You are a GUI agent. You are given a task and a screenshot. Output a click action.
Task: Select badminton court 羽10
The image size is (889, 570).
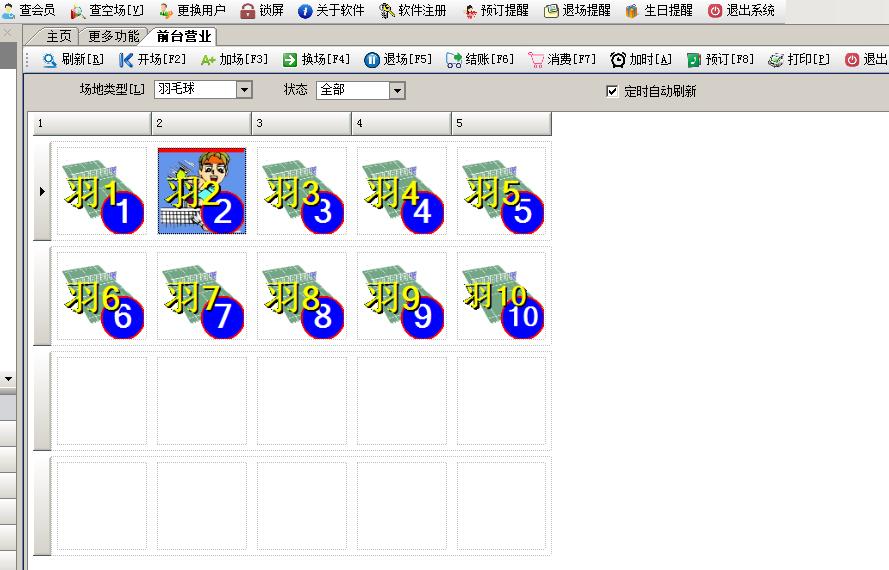click(502, 296)
